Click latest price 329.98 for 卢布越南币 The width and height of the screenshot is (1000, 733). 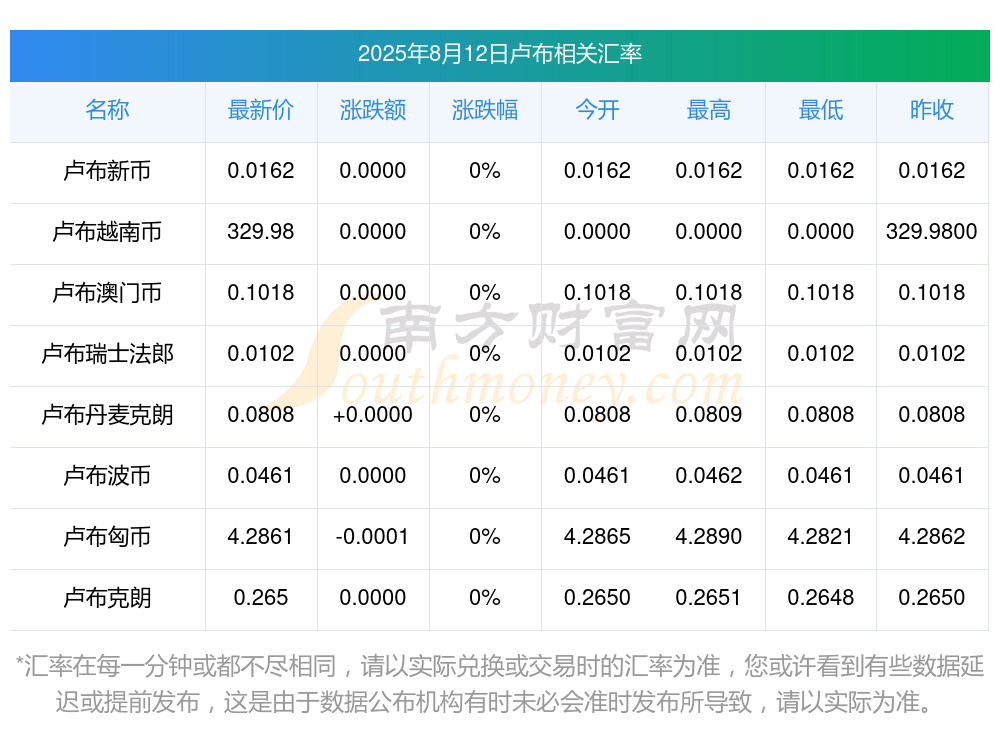(x=261, y=232)
